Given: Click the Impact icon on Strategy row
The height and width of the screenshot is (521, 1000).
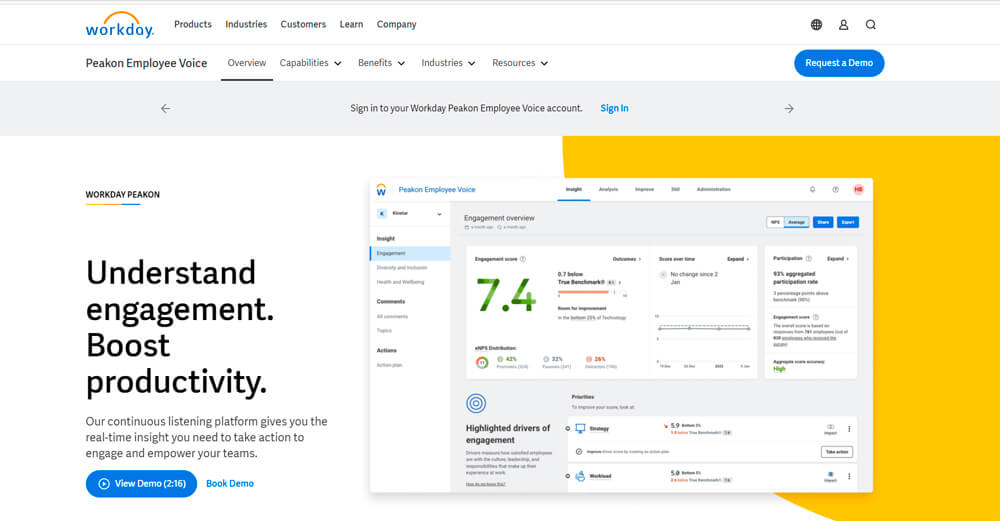Looking at the screenshot, I should (830, 428).
